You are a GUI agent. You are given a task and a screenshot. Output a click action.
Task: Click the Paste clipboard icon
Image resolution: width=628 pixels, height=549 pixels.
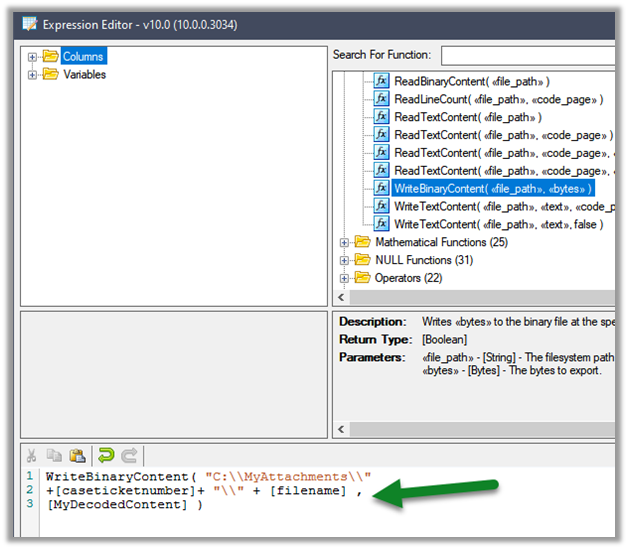(76, 454)
